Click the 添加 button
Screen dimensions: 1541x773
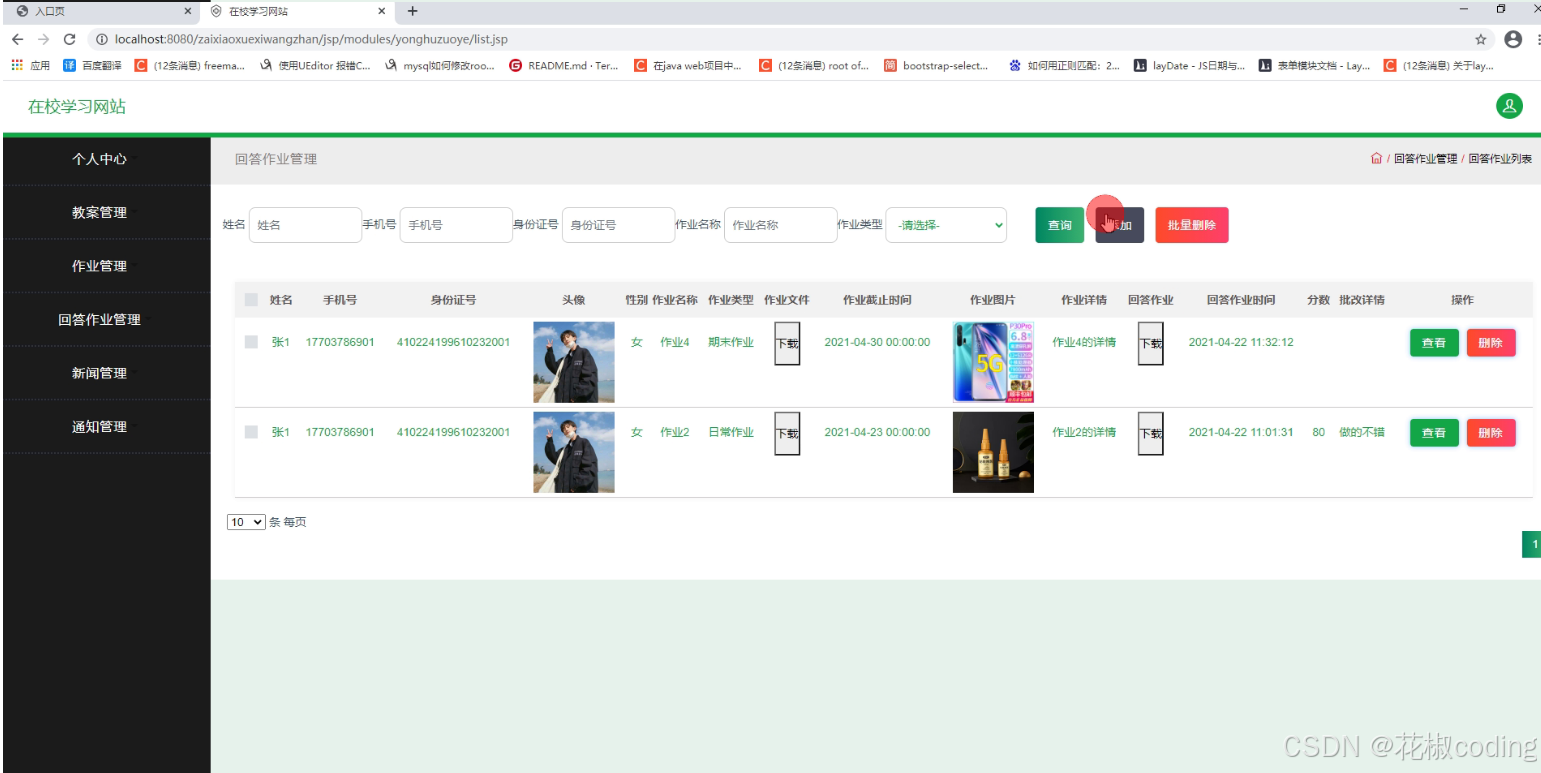coord(1119,225)
